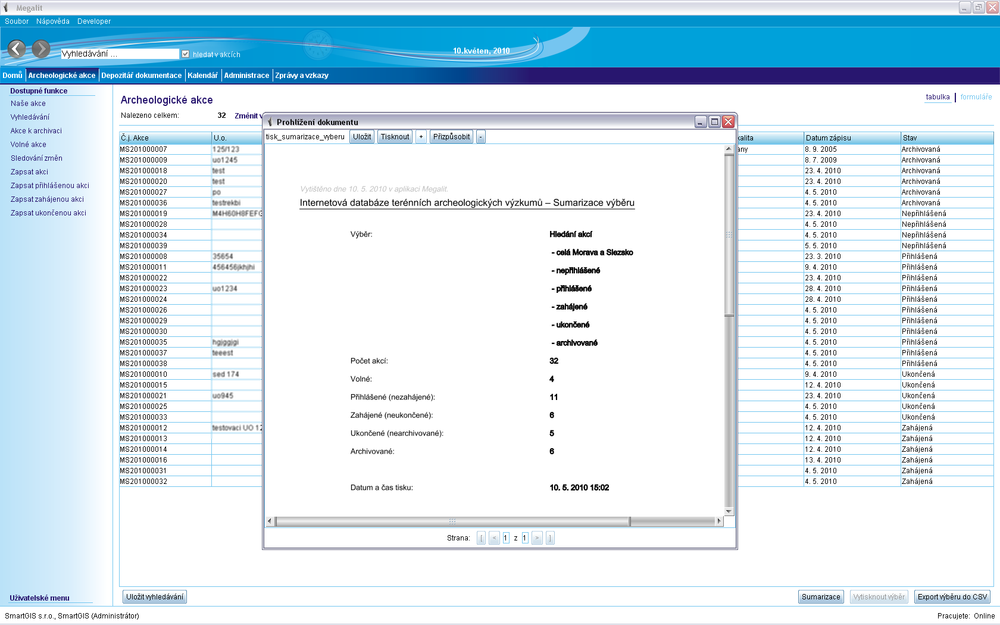Zoom in document with plus button
The height and width of the screenshot is (625, 1000).
(421, 136)
